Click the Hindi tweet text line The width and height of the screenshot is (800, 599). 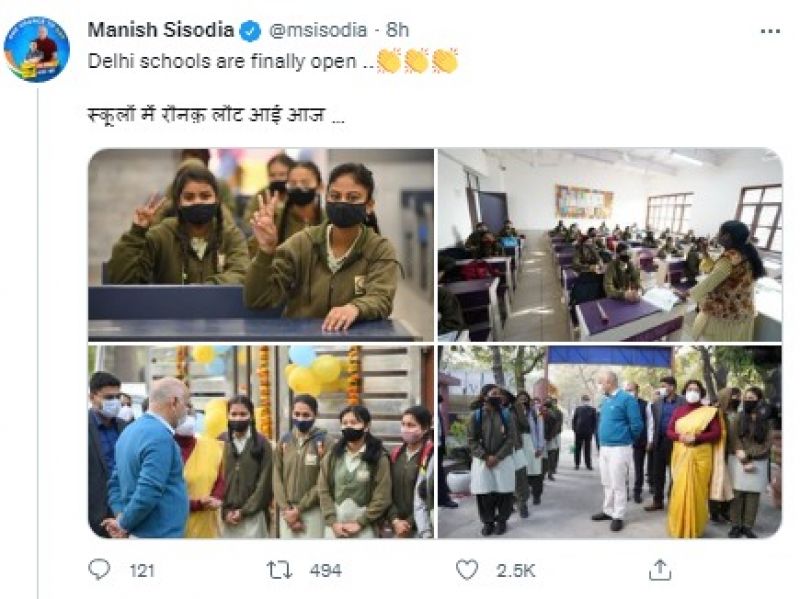[216, 117]
